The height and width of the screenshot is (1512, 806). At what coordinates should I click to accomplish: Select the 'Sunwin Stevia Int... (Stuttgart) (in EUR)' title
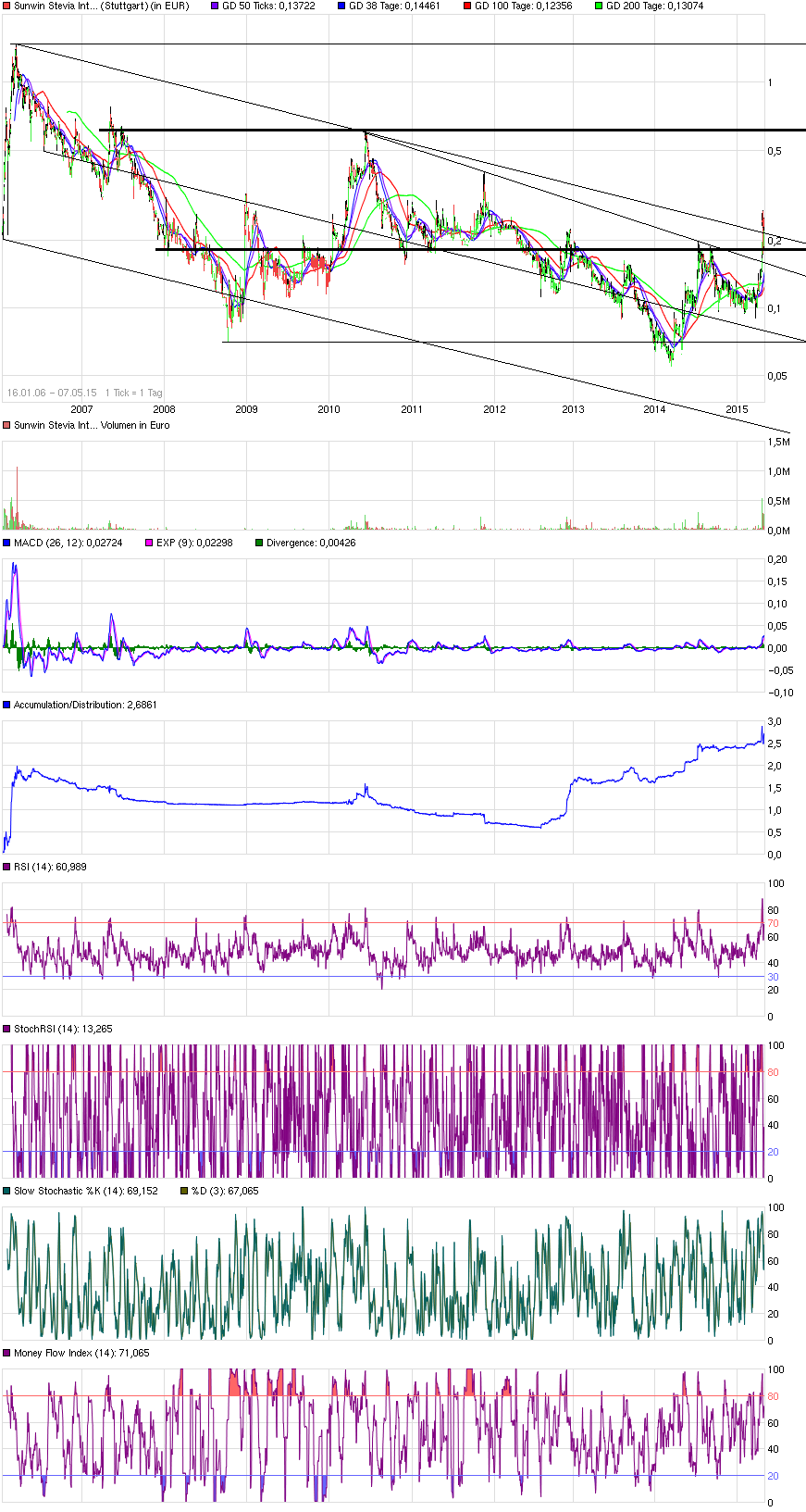(102, 6)
